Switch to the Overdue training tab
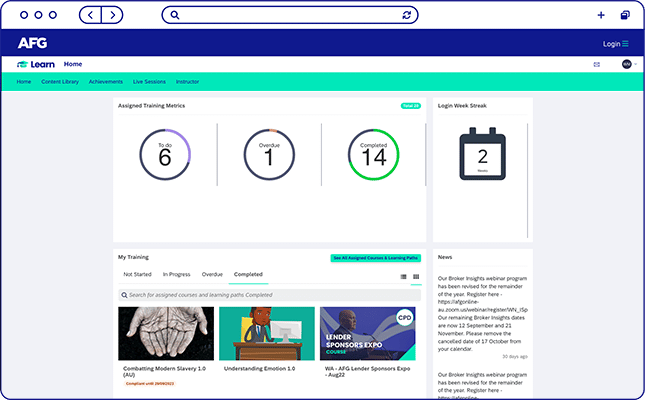 tap(212, 273)
